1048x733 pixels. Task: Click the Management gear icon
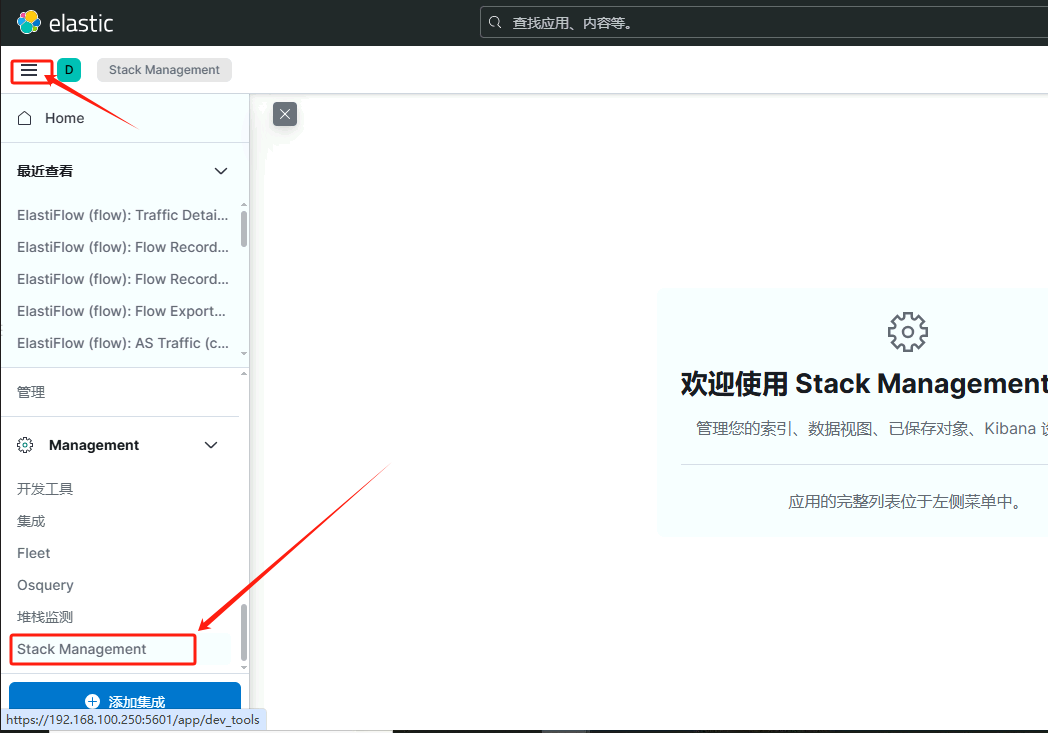(25, 445)
